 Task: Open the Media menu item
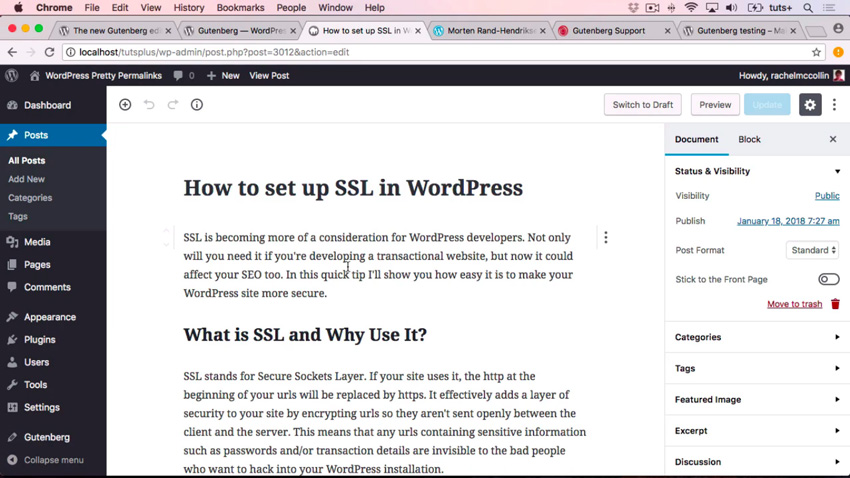point(53,242)
